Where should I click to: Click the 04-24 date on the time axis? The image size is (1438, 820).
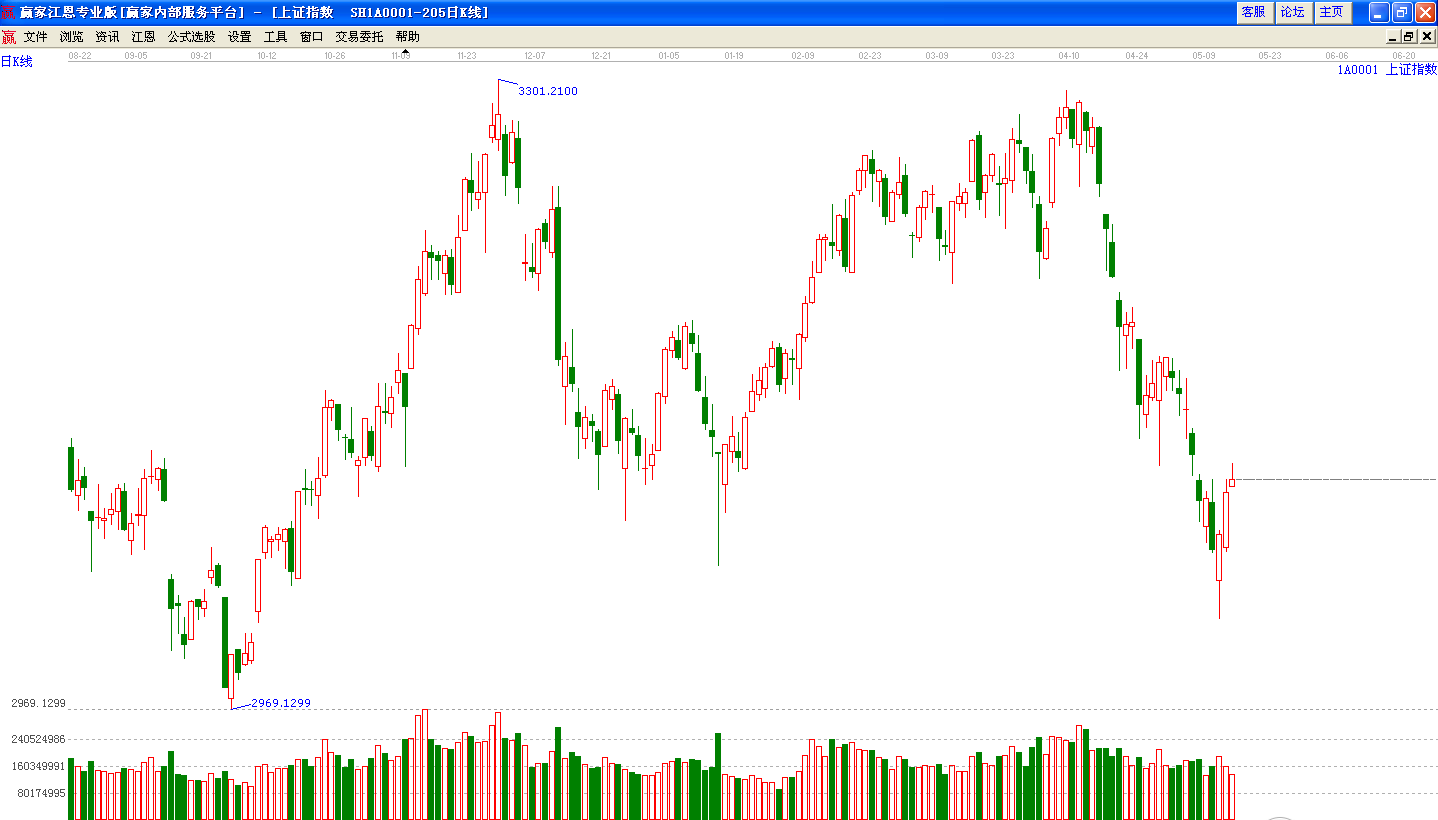point(1136,56)
